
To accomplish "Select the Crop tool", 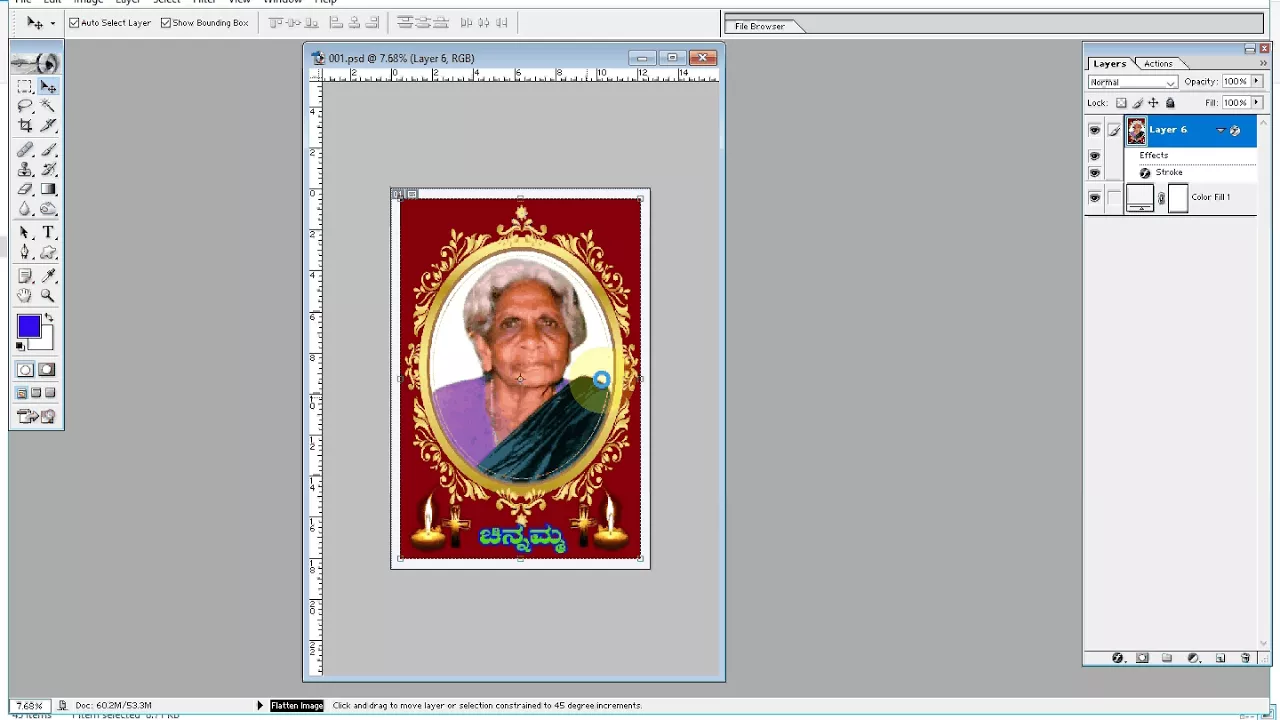I will (25, 125).
